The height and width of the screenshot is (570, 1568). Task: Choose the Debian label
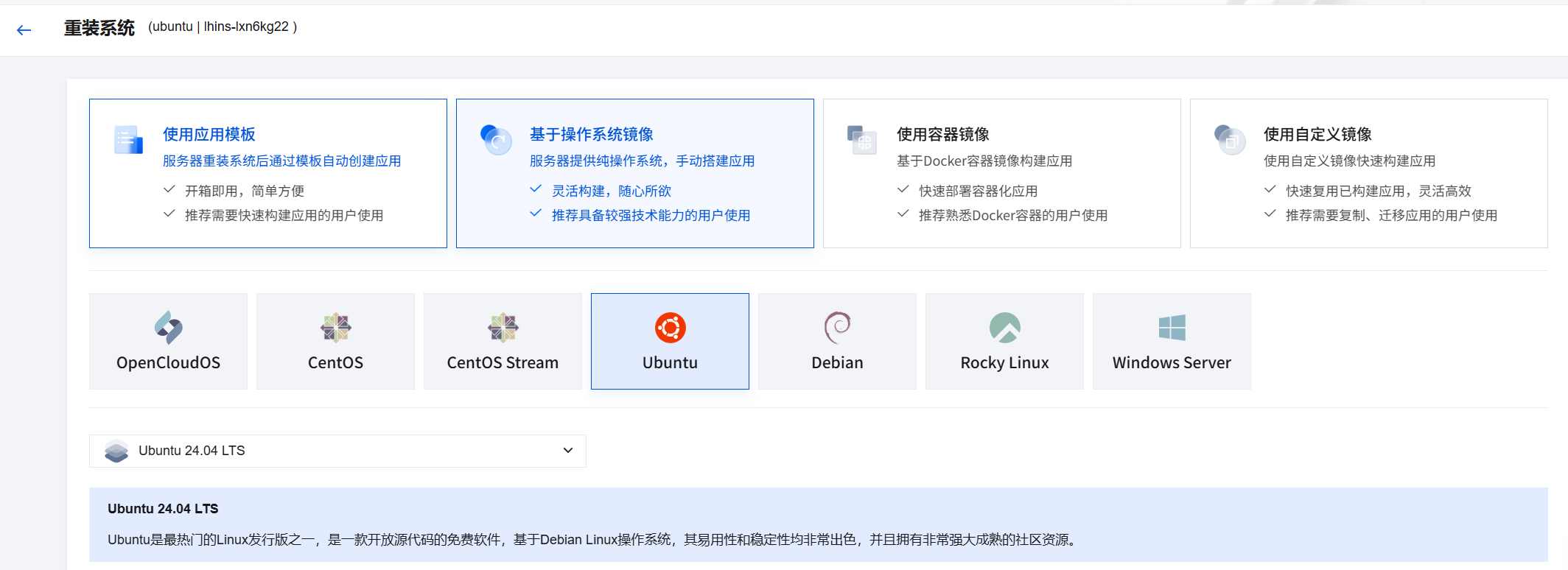click(x=838, y=362)
